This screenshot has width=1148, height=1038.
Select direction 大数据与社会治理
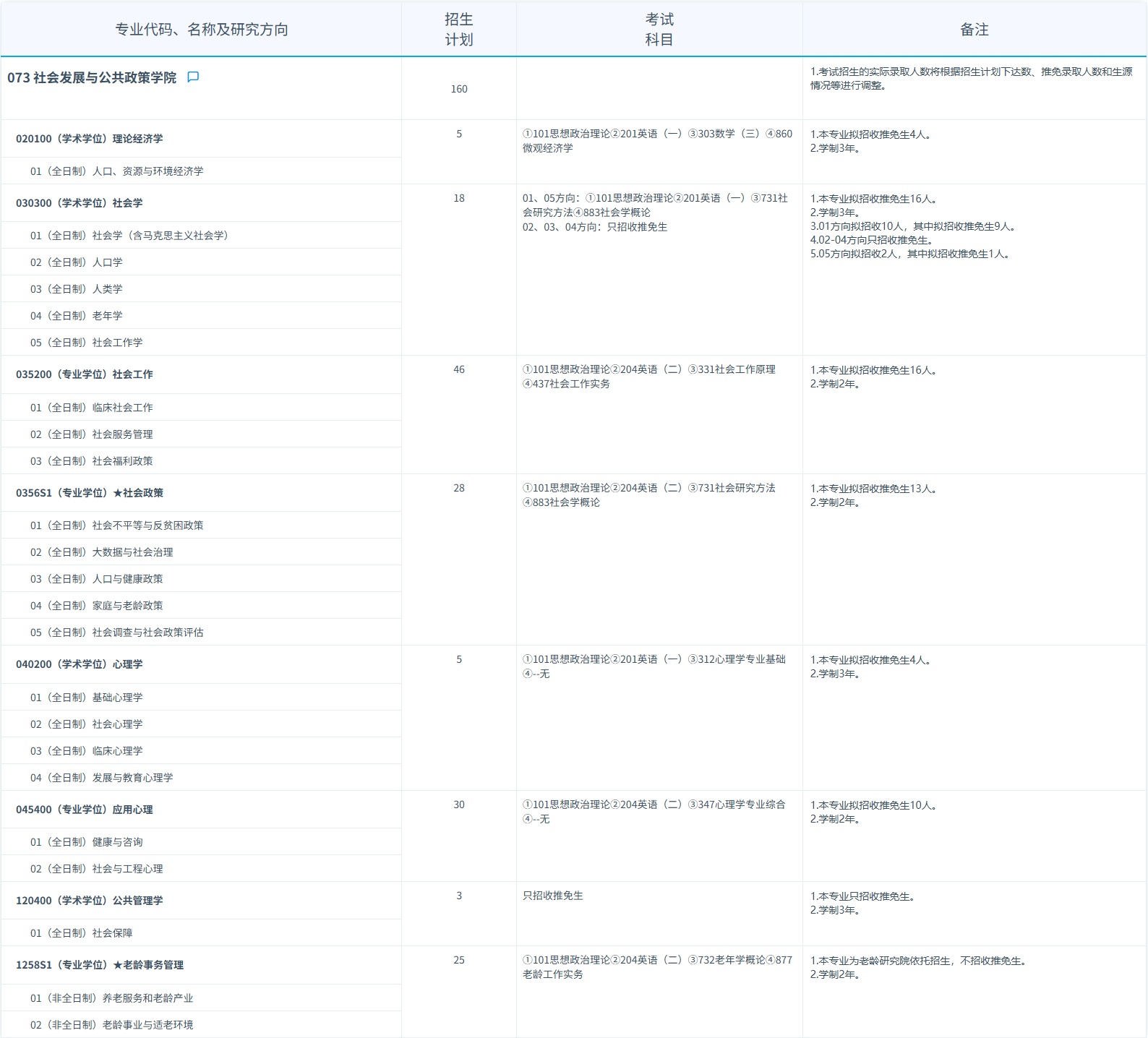tap(102, 552)
